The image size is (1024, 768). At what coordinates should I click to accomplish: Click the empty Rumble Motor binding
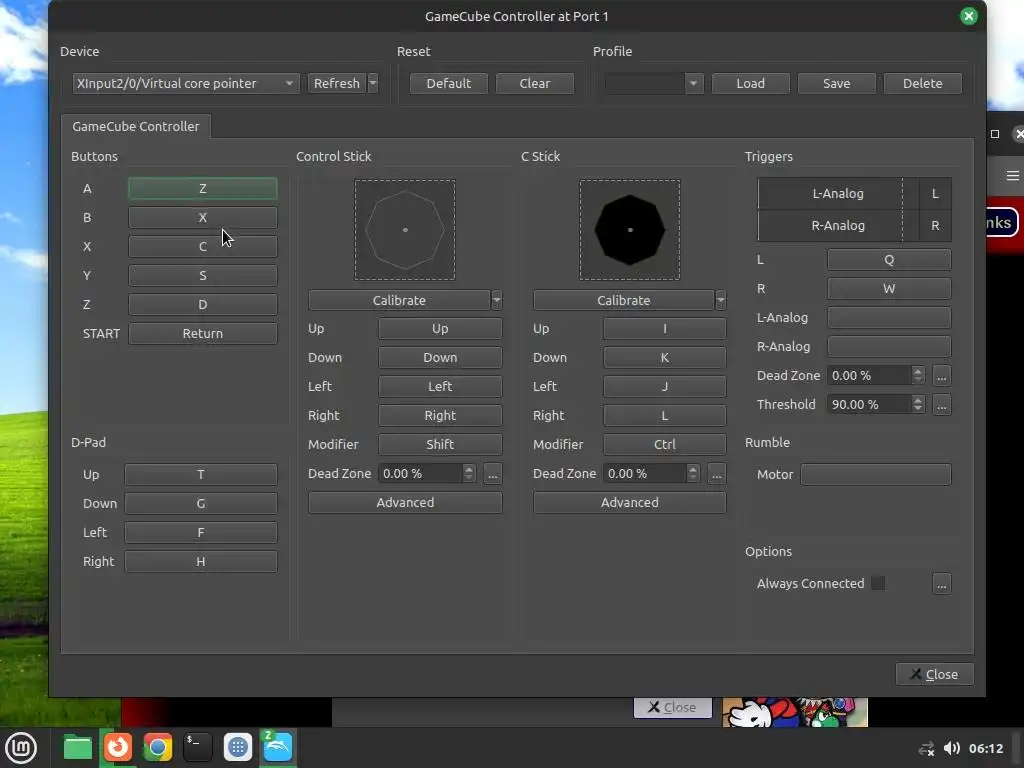coord(876,475)
